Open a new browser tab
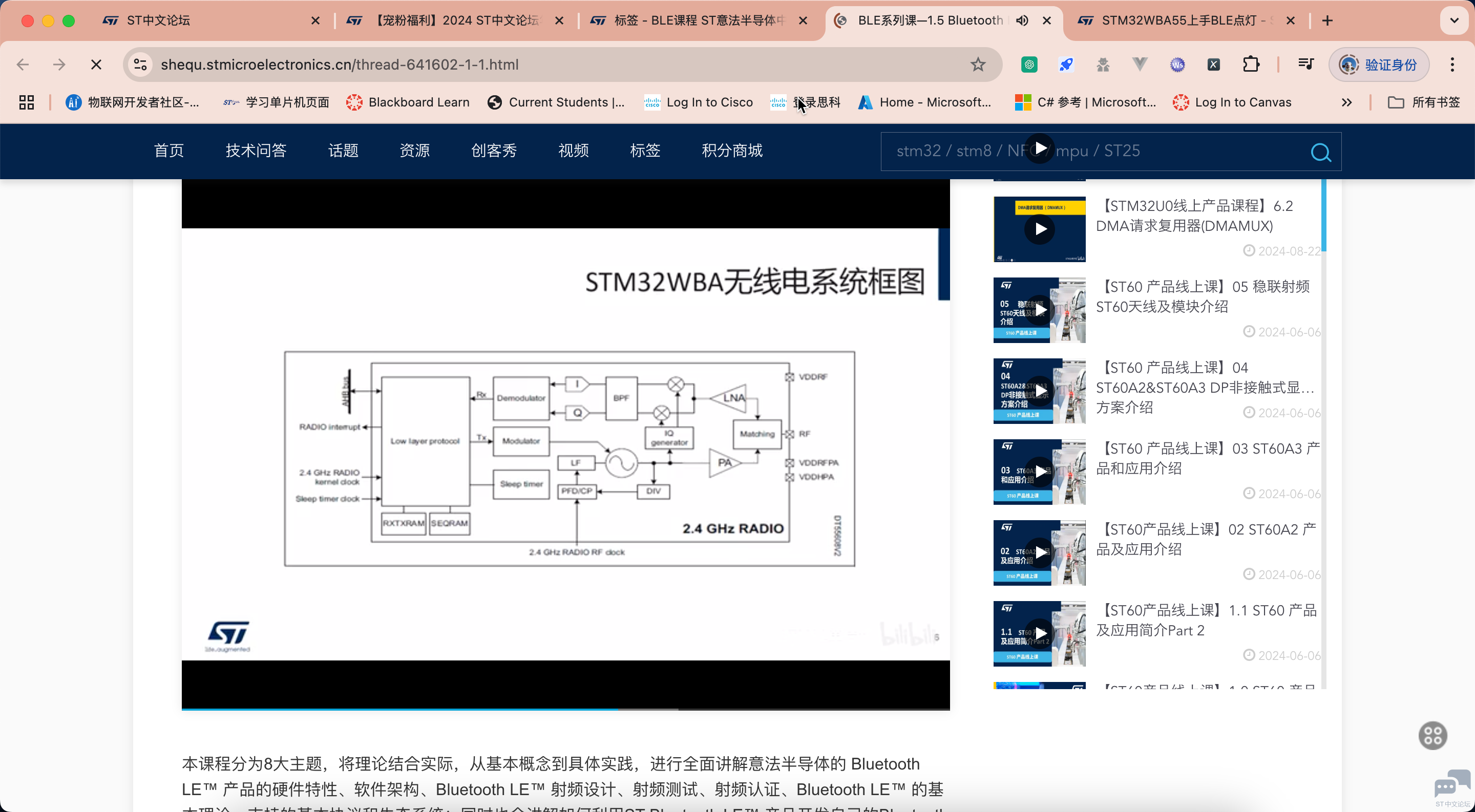This screenshot has width=1475, height=812. [1327, 20]
